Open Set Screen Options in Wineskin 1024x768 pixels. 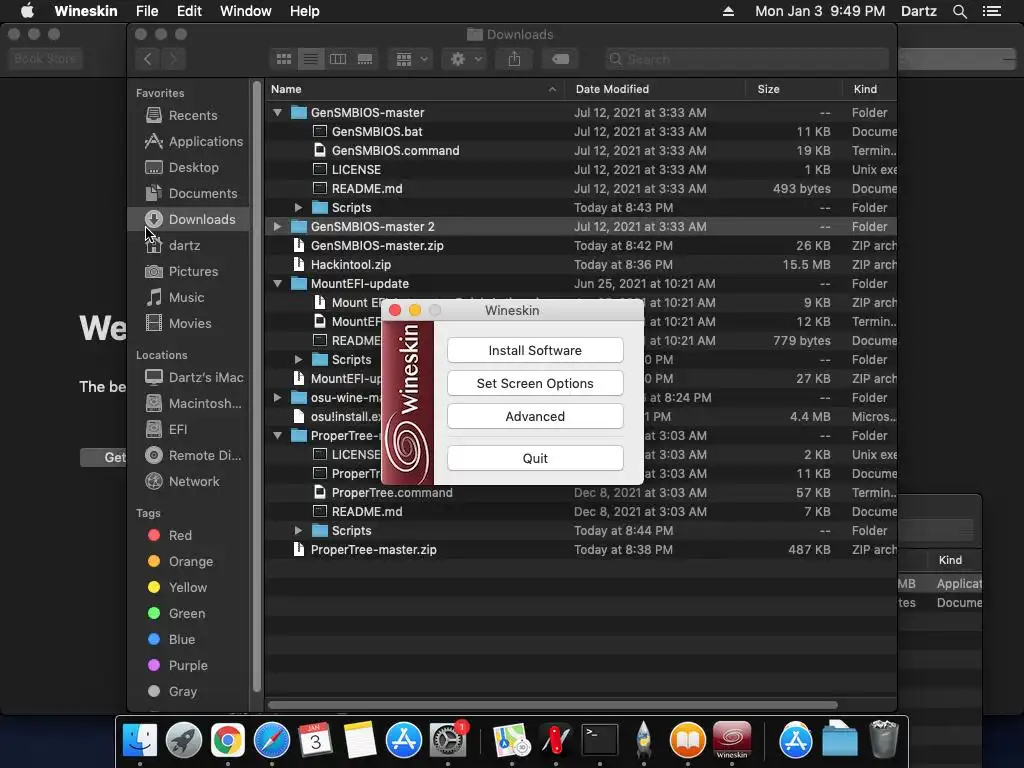click(x=535, y=383)
